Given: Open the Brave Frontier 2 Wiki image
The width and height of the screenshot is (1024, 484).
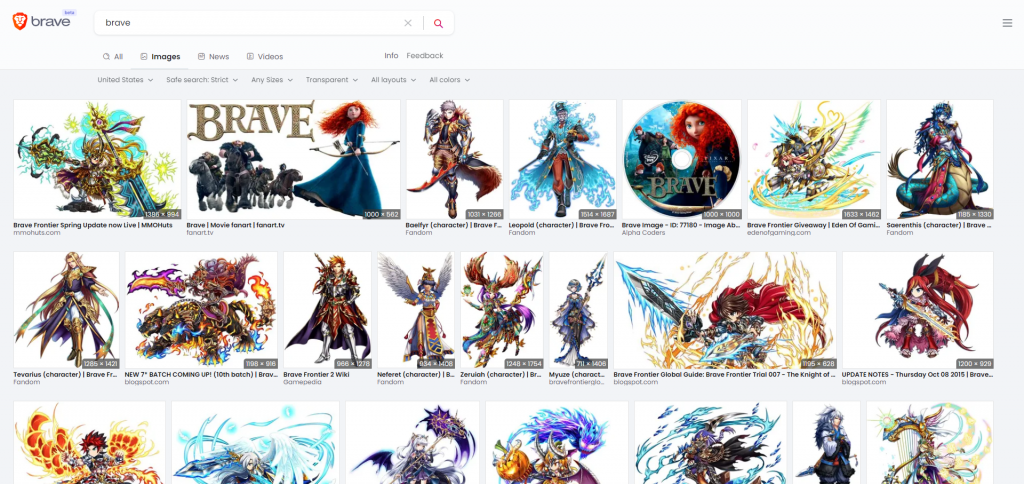Looking at the screenshot, I should [327, 309].
